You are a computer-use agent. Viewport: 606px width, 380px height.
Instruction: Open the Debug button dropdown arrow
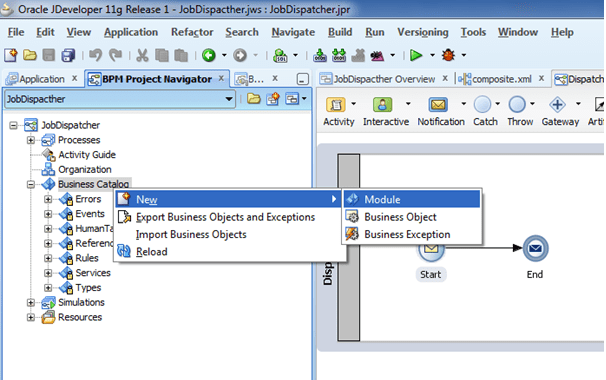click(464, 55)
